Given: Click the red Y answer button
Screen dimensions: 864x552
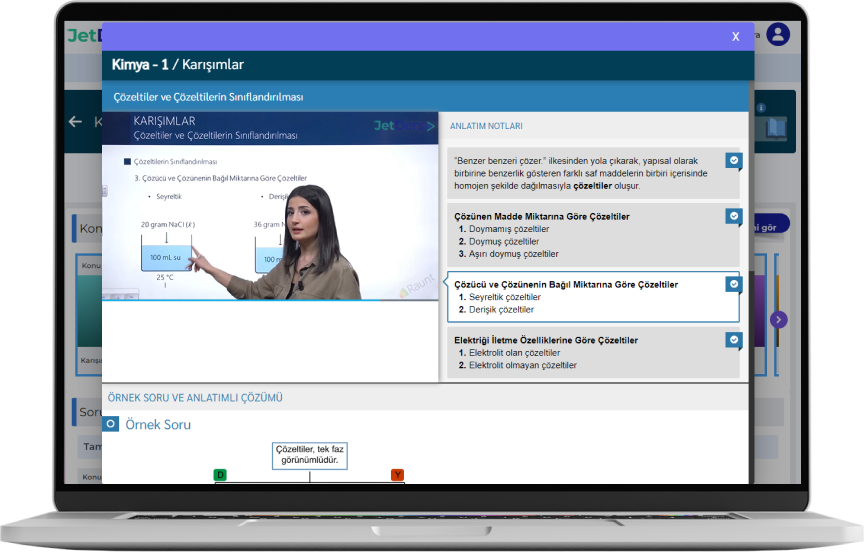Looking at the screenshot, I should (x=397, y=475).
